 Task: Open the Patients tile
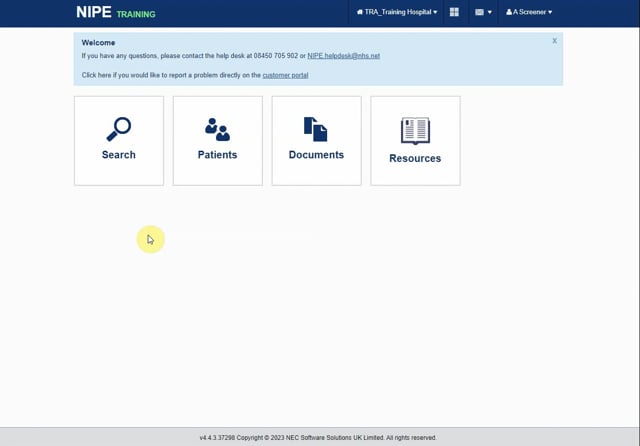click(218, 141)
